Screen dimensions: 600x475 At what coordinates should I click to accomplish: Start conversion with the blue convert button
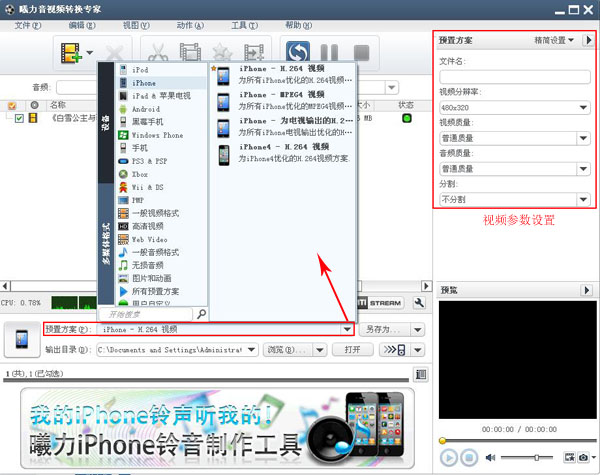[298, 52]
